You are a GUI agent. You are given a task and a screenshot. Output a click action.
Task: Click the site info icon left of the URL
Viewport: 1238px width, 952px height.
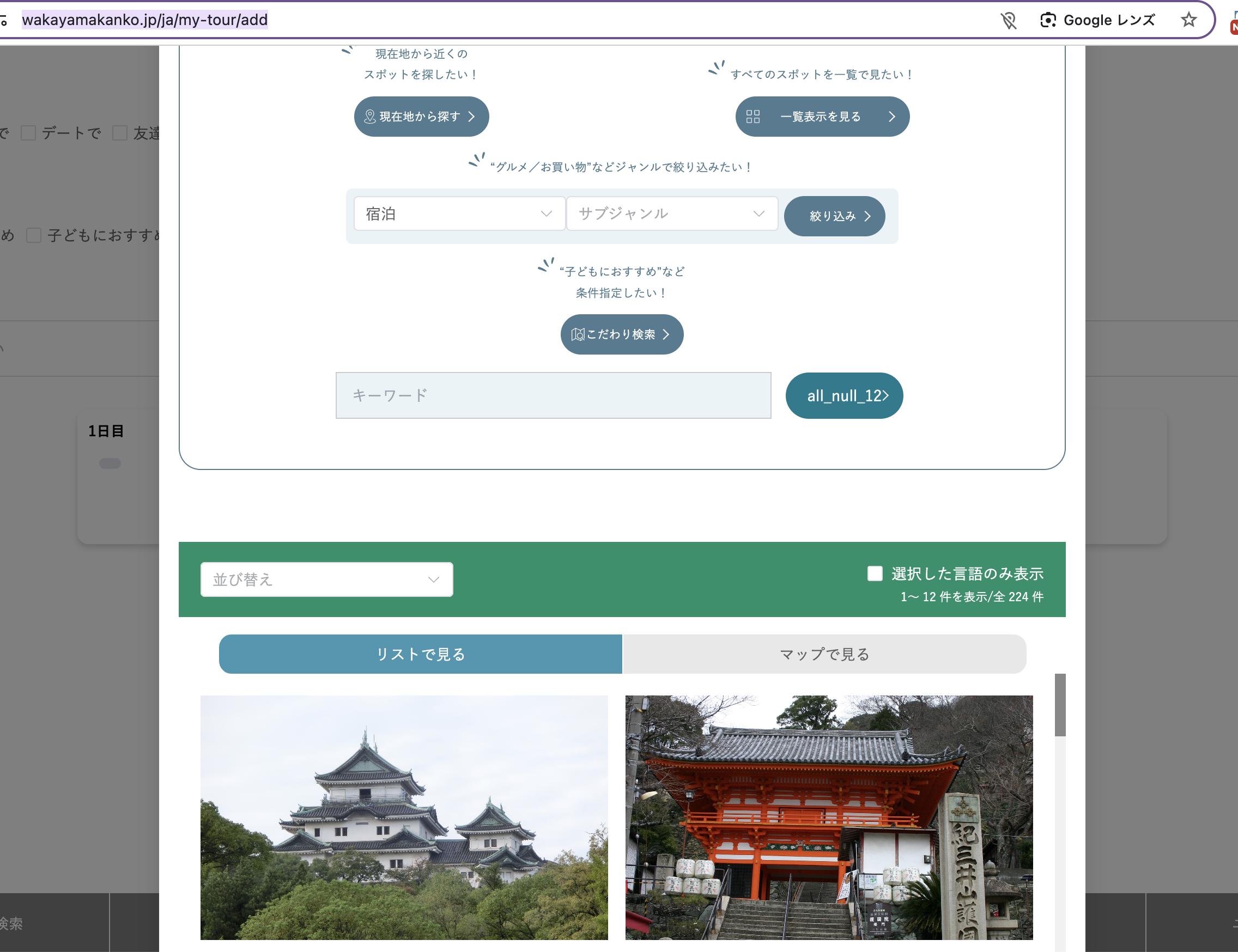point(3,21)
